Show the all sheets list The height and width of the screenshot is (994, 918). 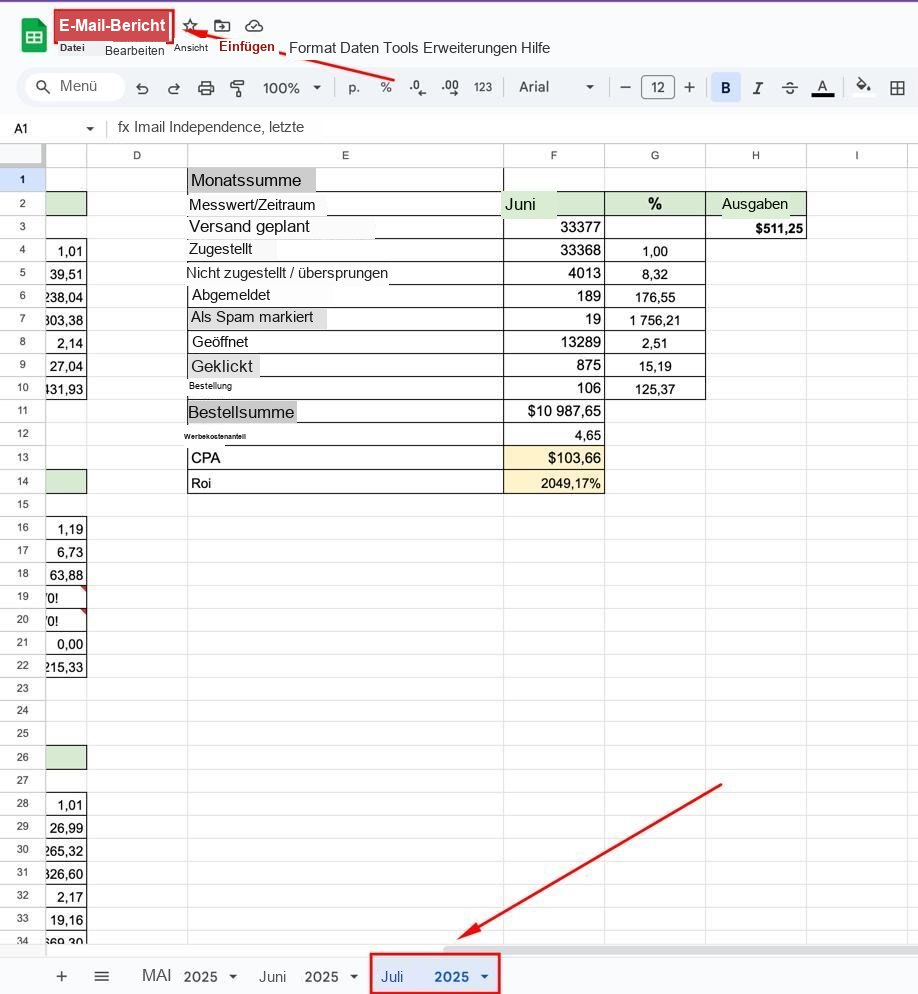(101, 976)
